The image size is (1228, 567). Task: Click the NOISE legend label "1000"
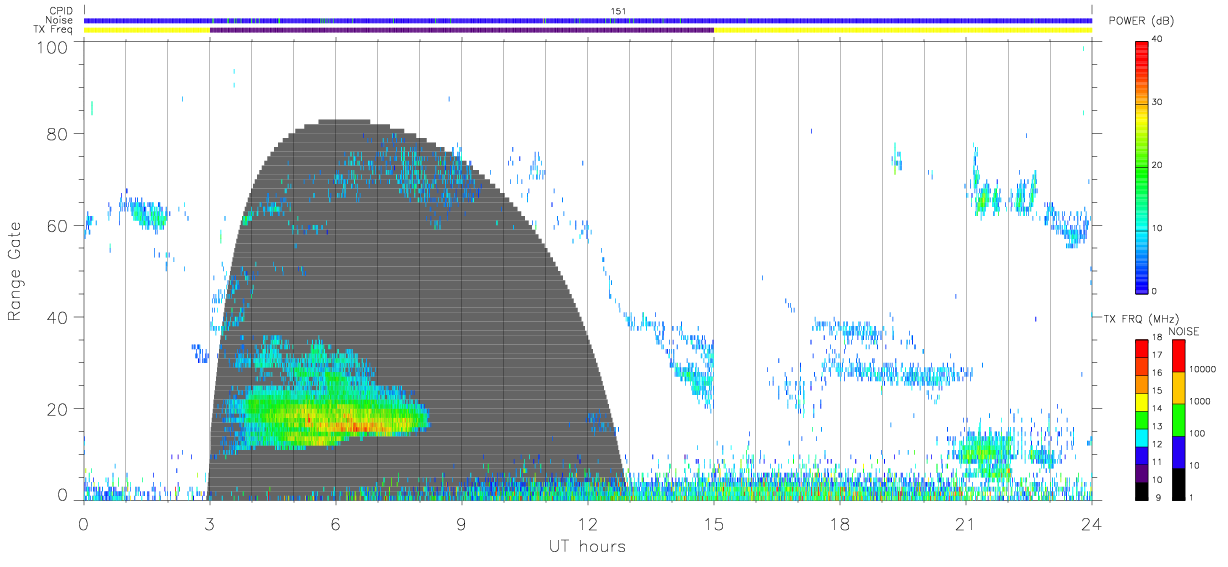1198,402
